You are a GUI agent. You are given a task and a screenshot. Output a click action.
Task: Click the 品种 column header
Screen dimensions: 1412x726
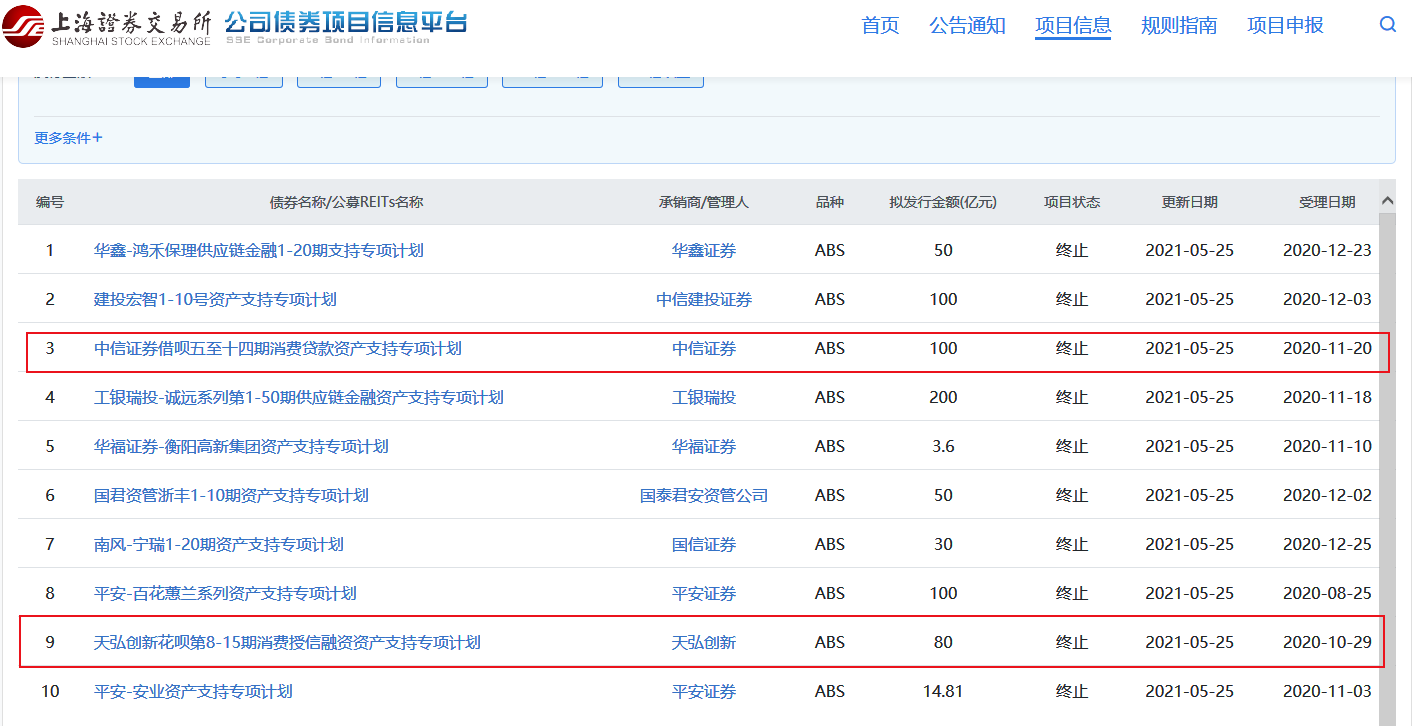pos(830,202)
